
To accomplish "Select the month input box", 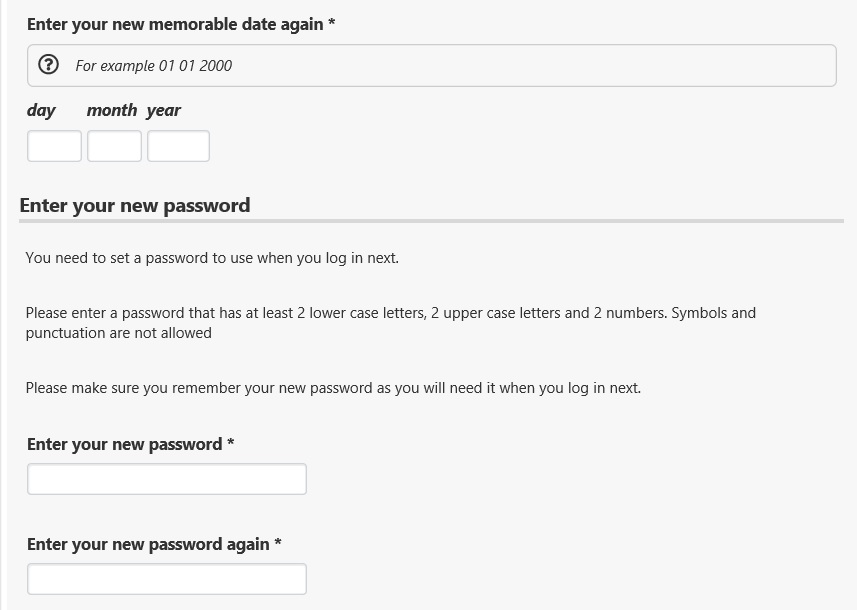I will pyautogui.click(x=114, y=146).
